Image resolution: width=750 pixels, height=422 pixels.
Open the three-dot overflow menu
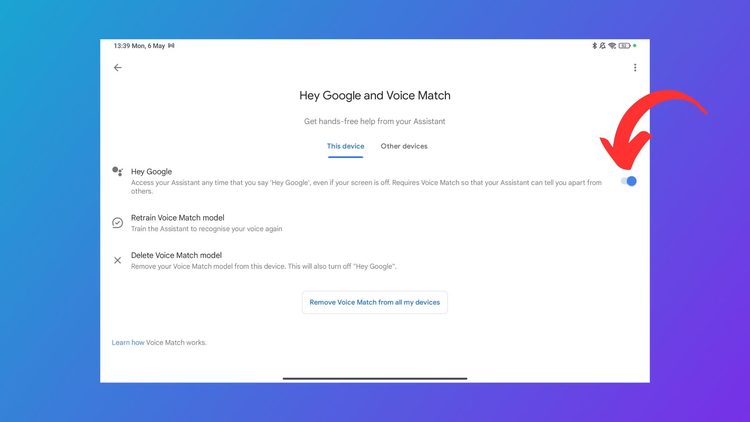point(635,68)
